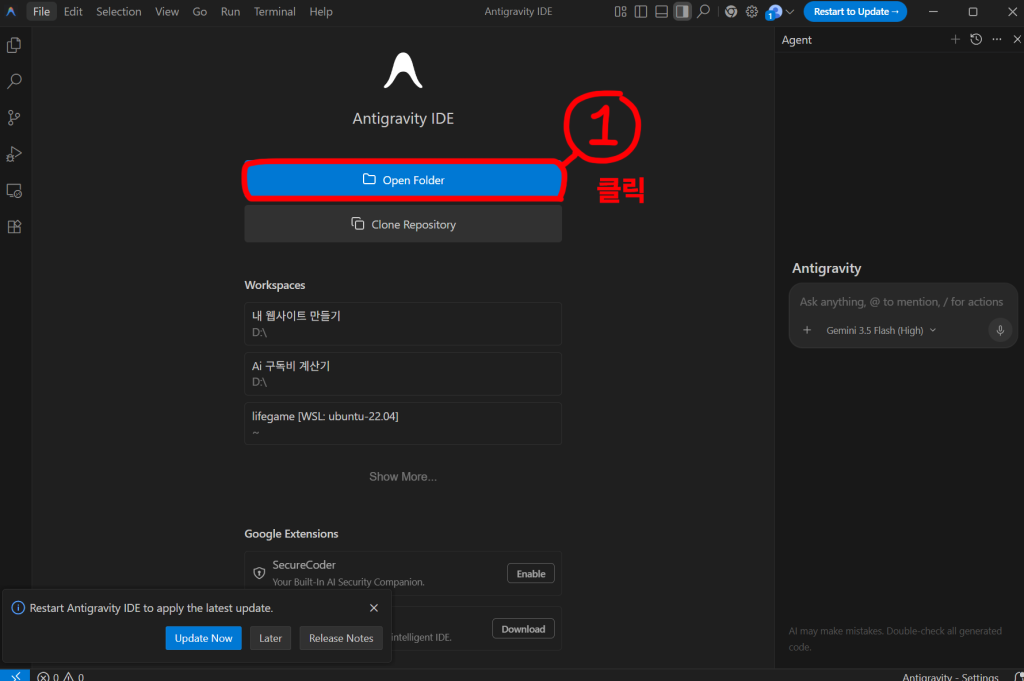Open the View menu
The width and height of the screenshot is (1024, 681).
point(167,12)
